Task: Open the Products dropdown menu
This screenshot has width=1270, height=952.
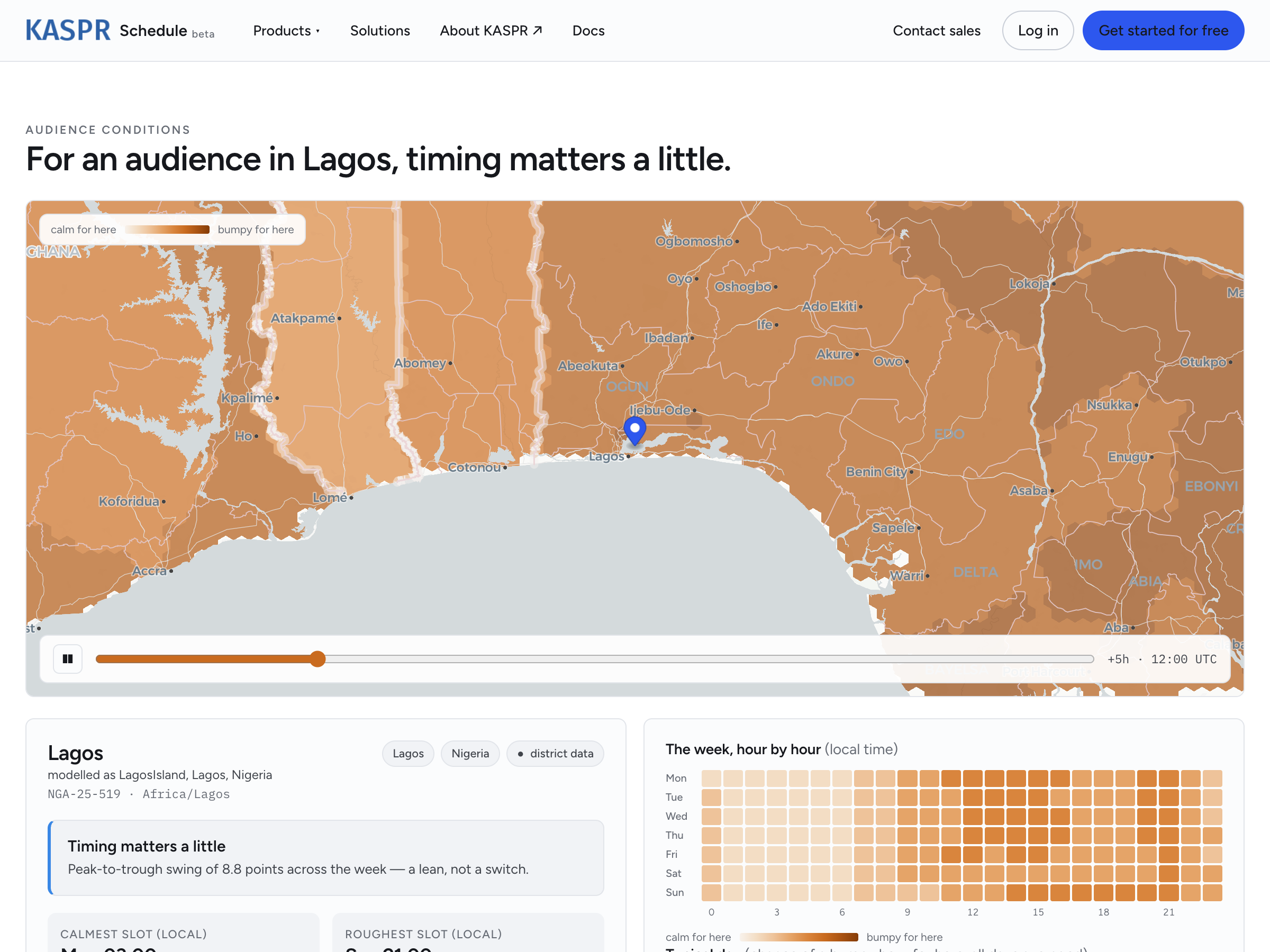Action: point(286,31)
